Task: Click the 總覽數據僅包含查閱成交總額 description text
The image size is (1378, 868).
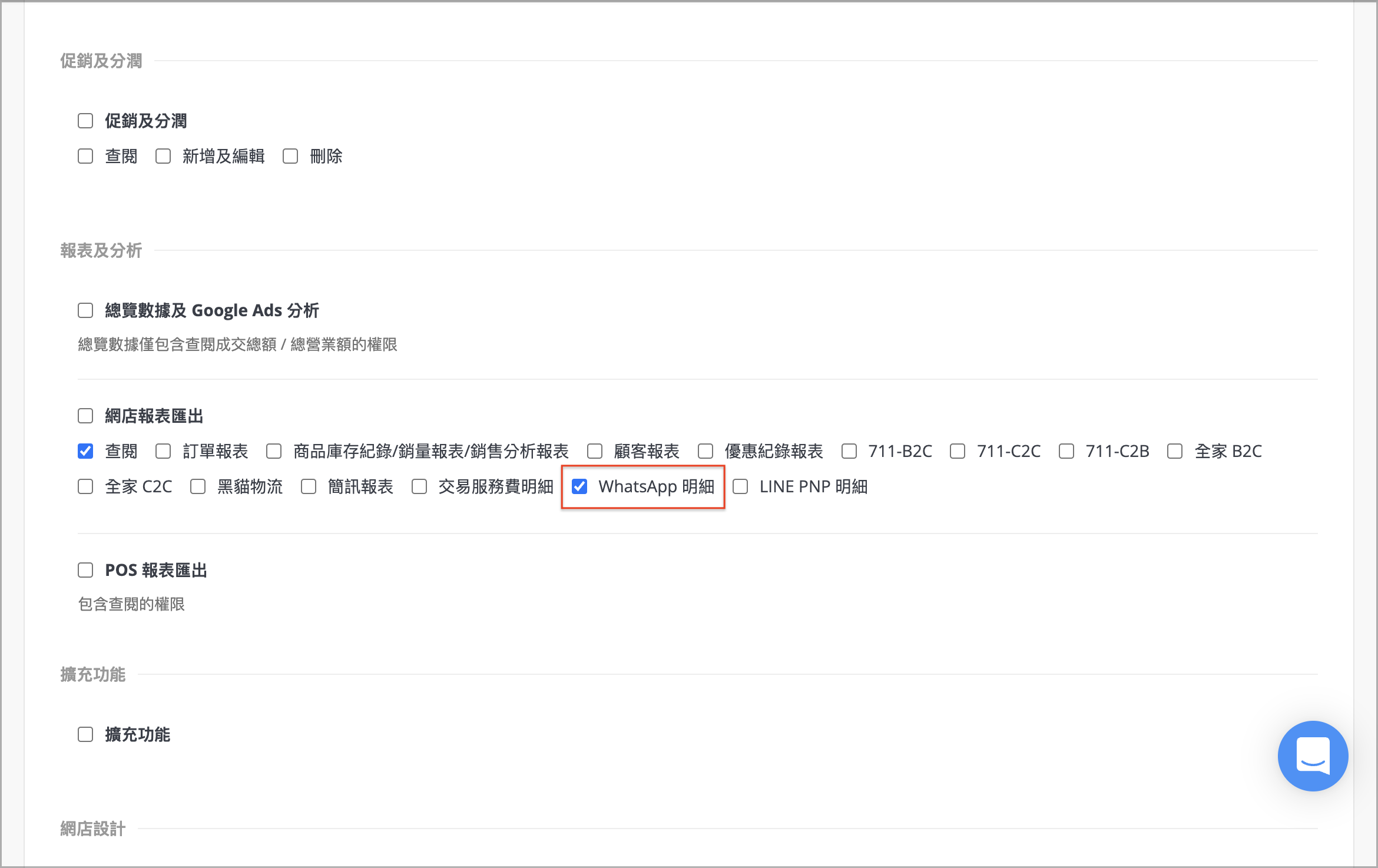Action: pyautogui.click(x=238, y=344)
